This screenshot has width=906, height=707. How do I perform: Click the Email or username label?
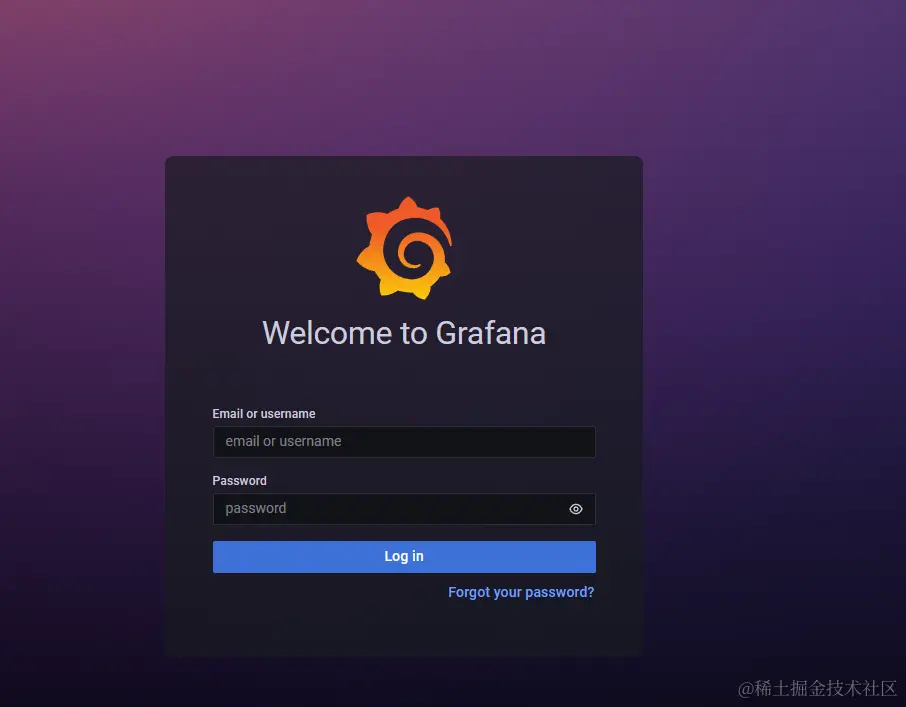click(263, 414)
